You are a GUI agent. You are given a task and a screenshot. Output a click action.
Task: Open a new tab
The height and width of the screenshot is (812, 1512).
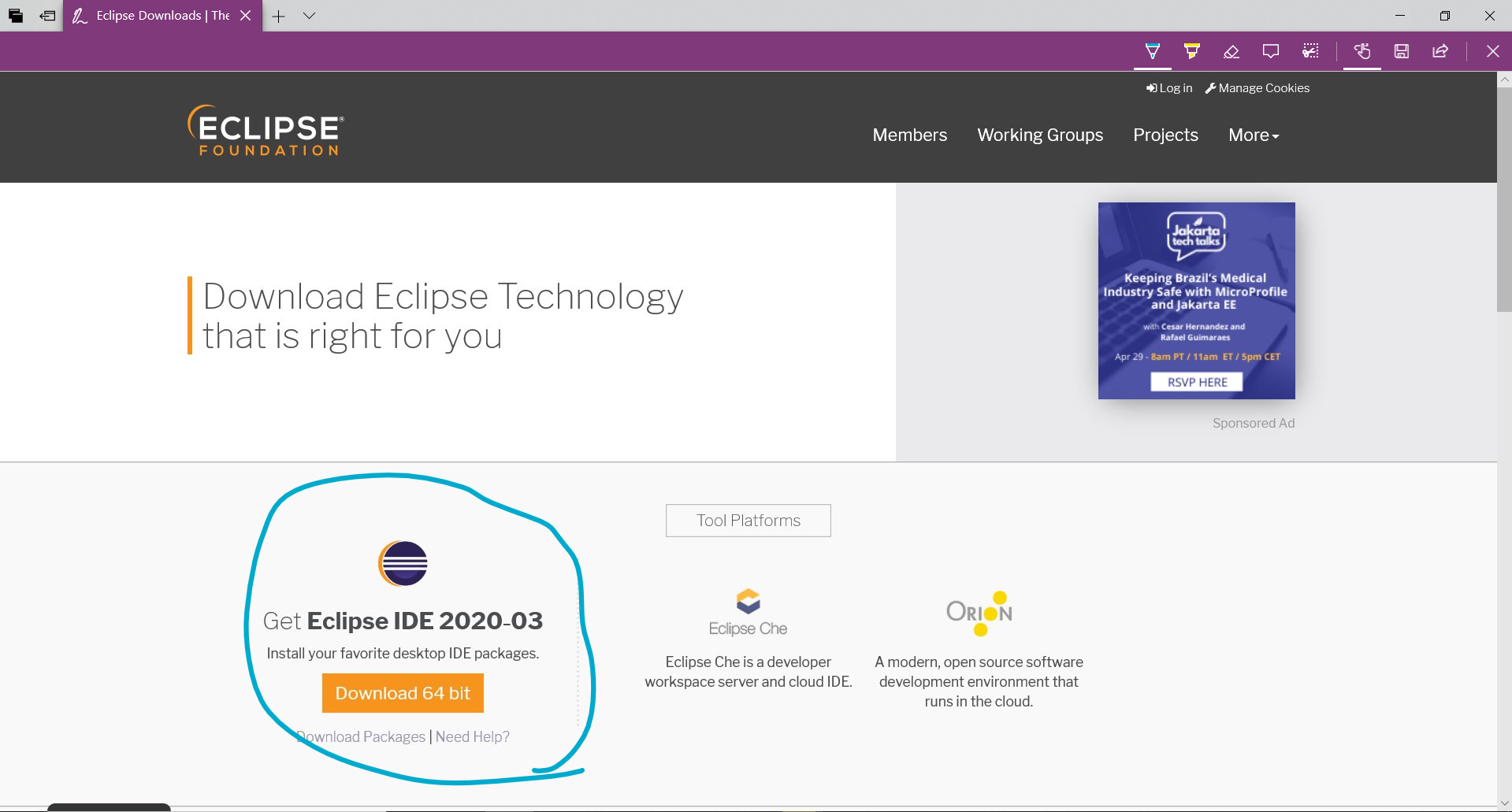pos(278,16)
